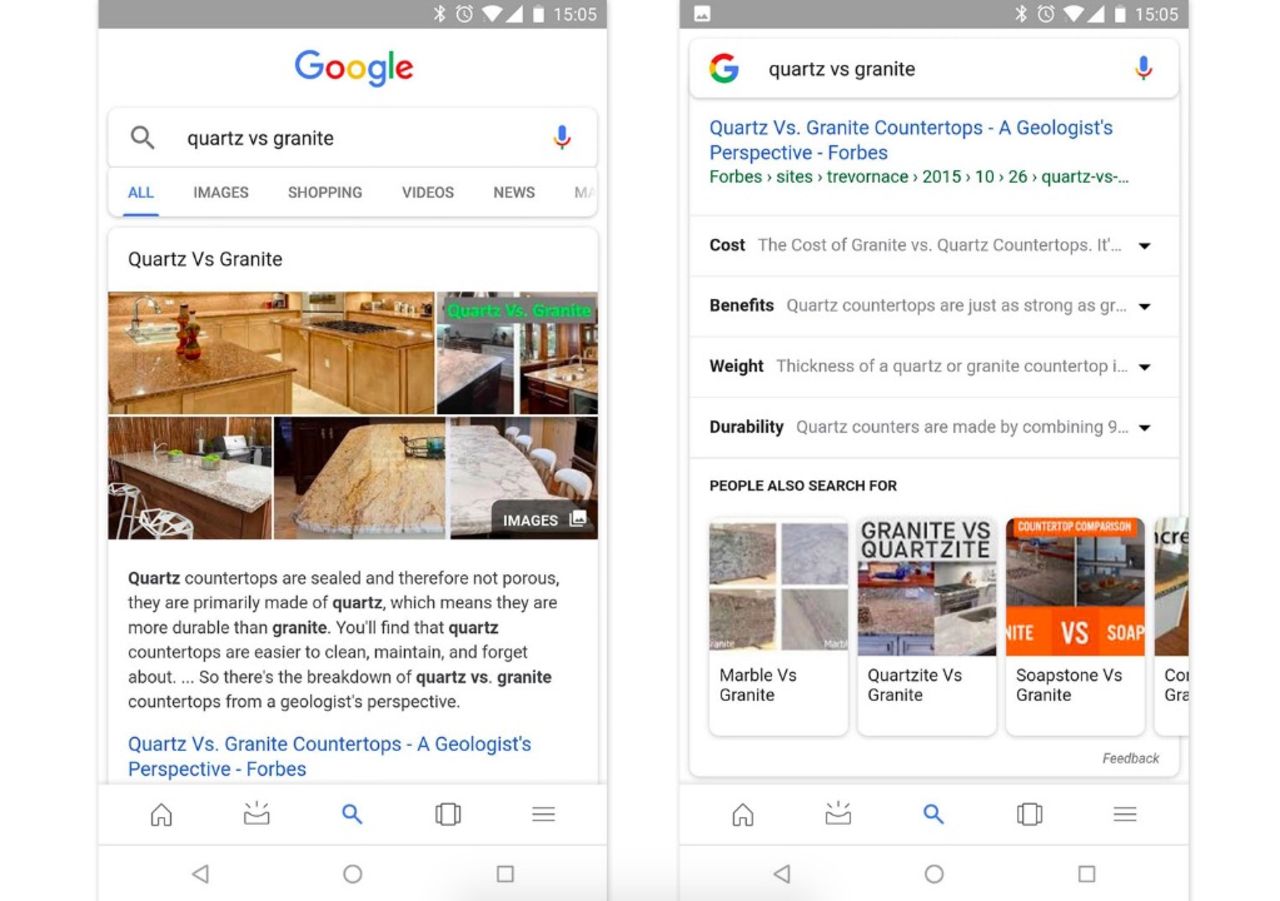Expand the Benefits section
Screen dimensions: 1280x901
click(1143, 306)
